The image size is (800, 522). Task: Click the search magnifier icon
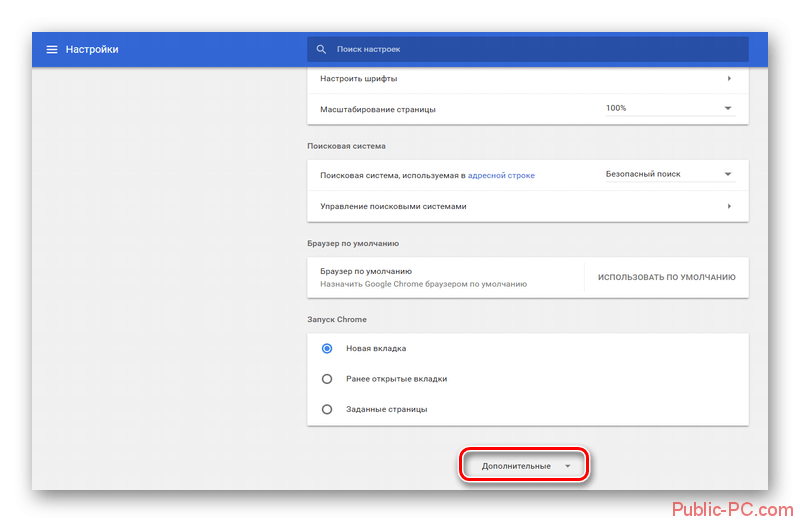321,49
